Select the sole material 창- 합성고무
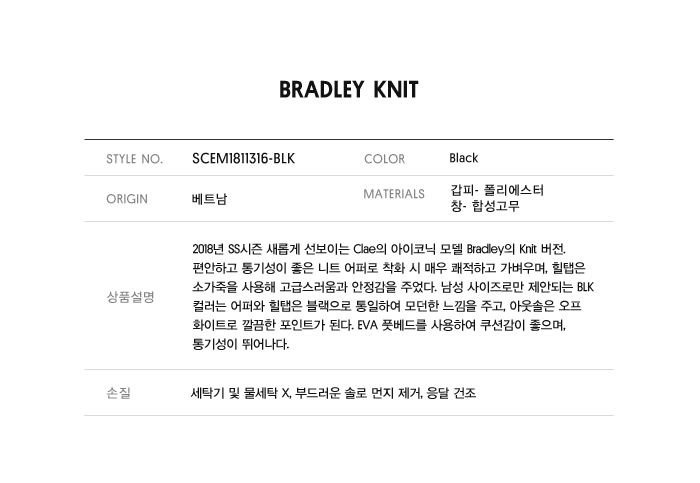700x483 pixels. pyautogui.click(x=485, y=207)
